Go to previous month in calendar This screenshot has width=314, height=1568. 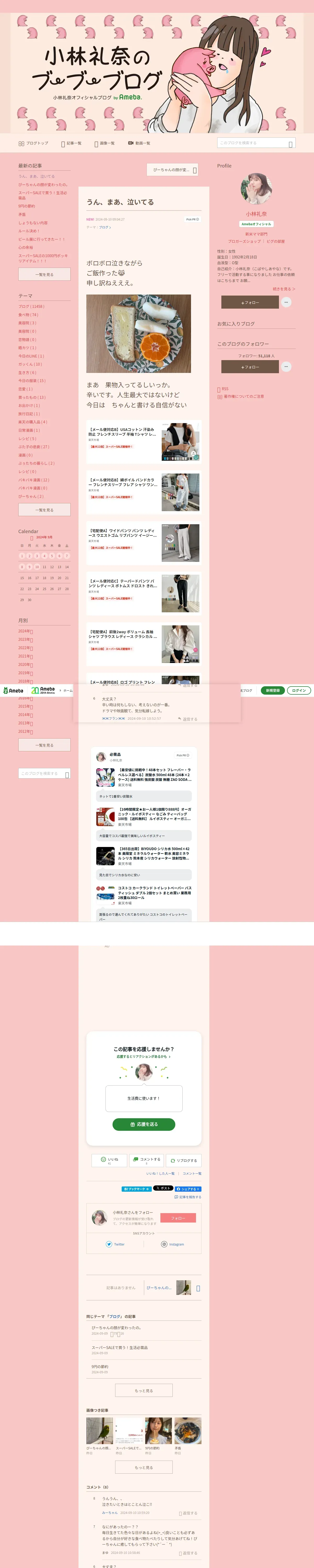point(32,538)
